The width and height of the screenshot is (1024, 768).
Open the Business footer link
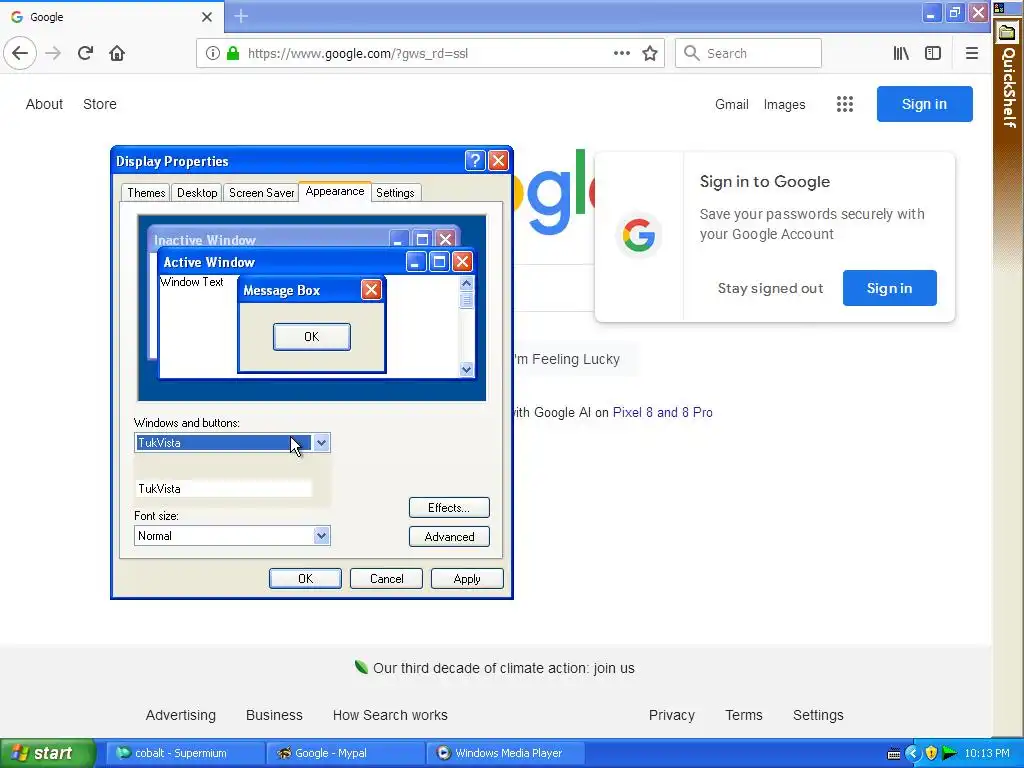pos(274,715)
